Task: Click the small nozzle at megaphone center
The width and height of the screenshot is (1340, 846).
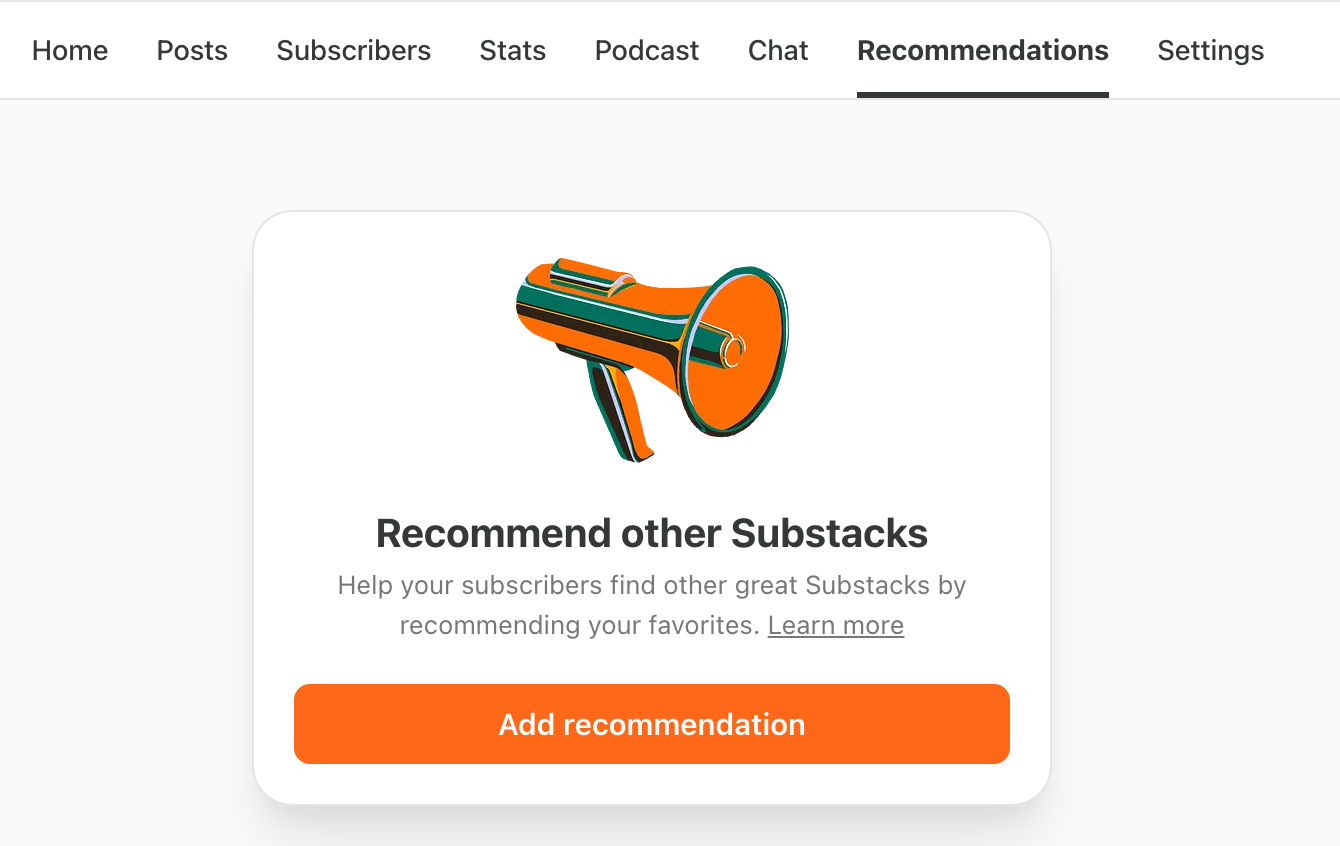Action: point(735,350)
